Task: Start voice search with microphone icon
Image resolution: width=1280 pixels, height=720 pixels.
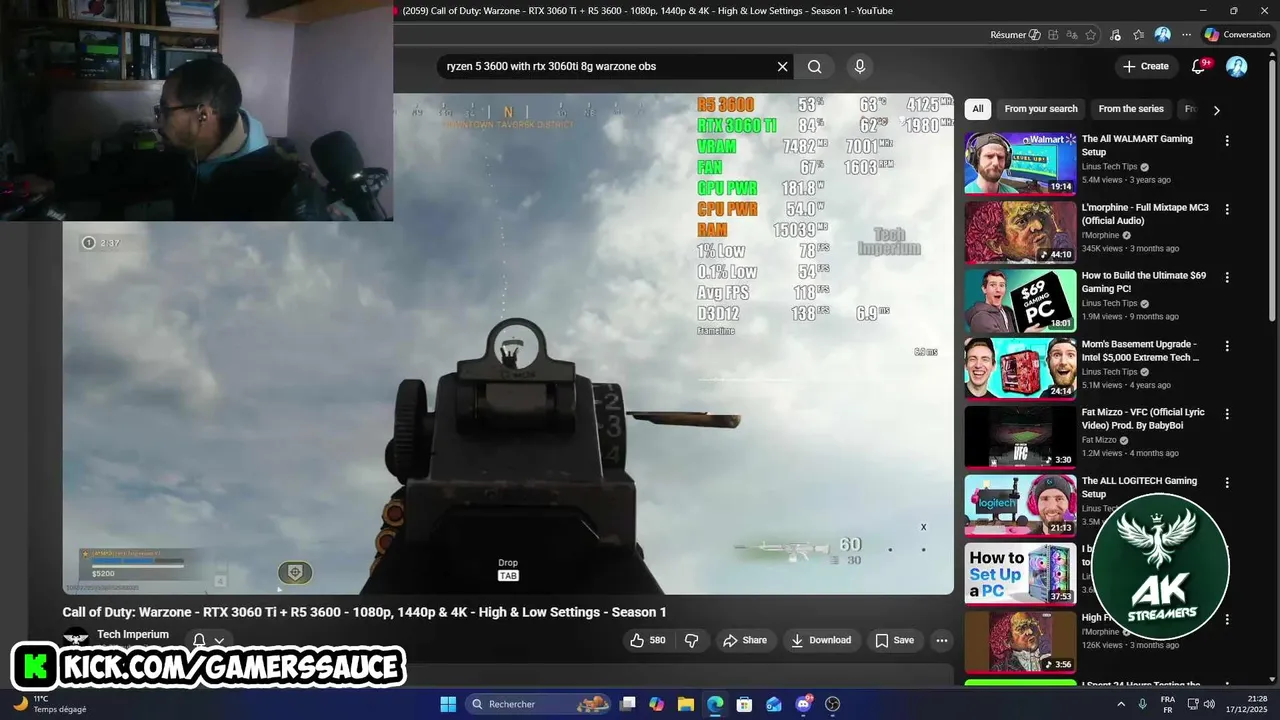Action: [x=859, y=67]
